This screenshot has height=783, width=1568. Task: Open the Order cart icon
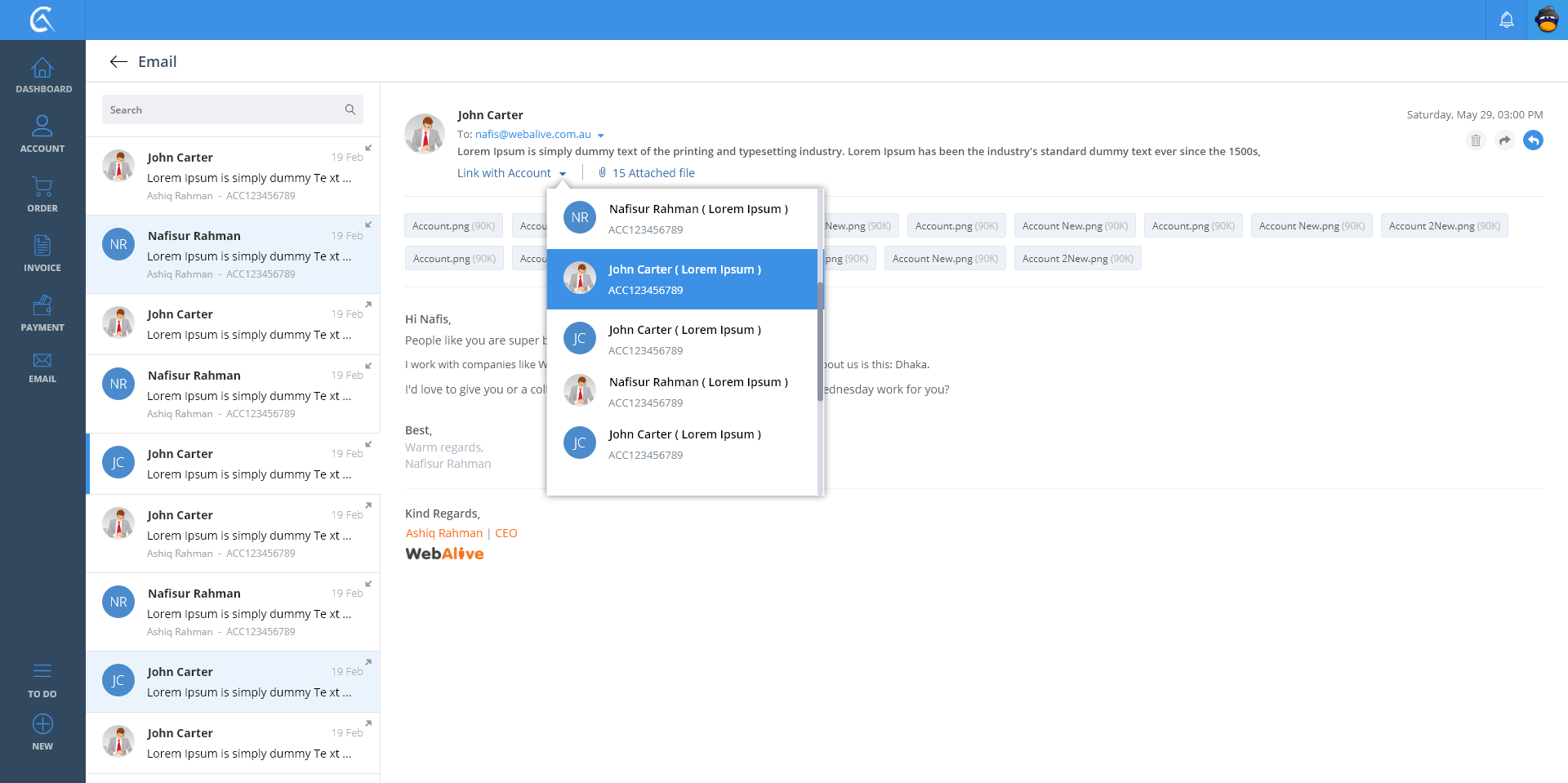[42, 194]
